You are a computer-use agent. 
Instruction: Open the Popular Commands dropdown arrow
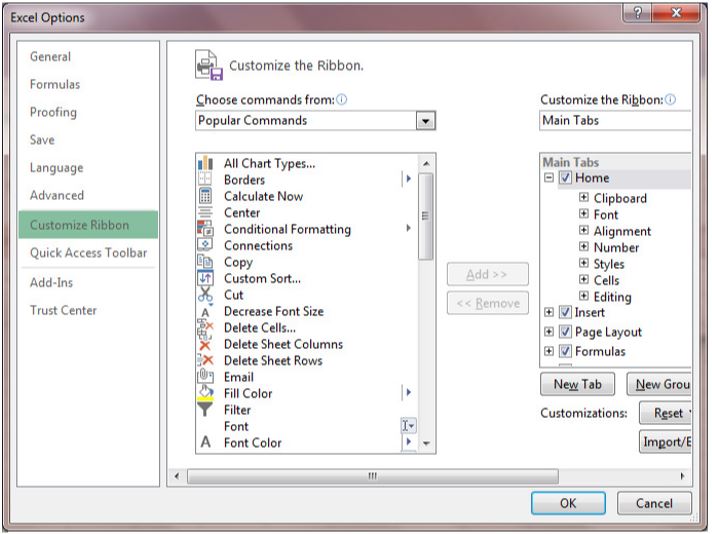pyautogui.click(x=425, y=121)
